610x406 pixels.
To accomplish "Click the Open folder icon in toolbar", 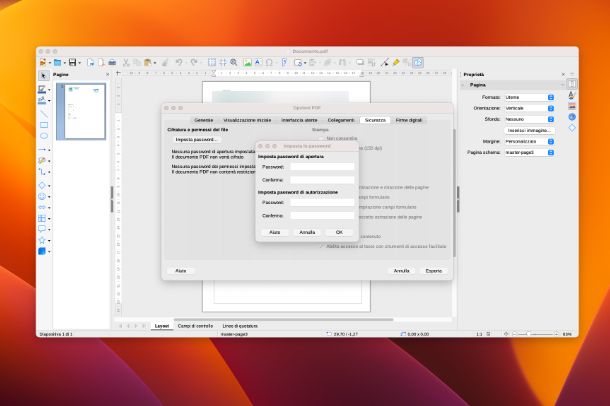I will click(57, 62).
